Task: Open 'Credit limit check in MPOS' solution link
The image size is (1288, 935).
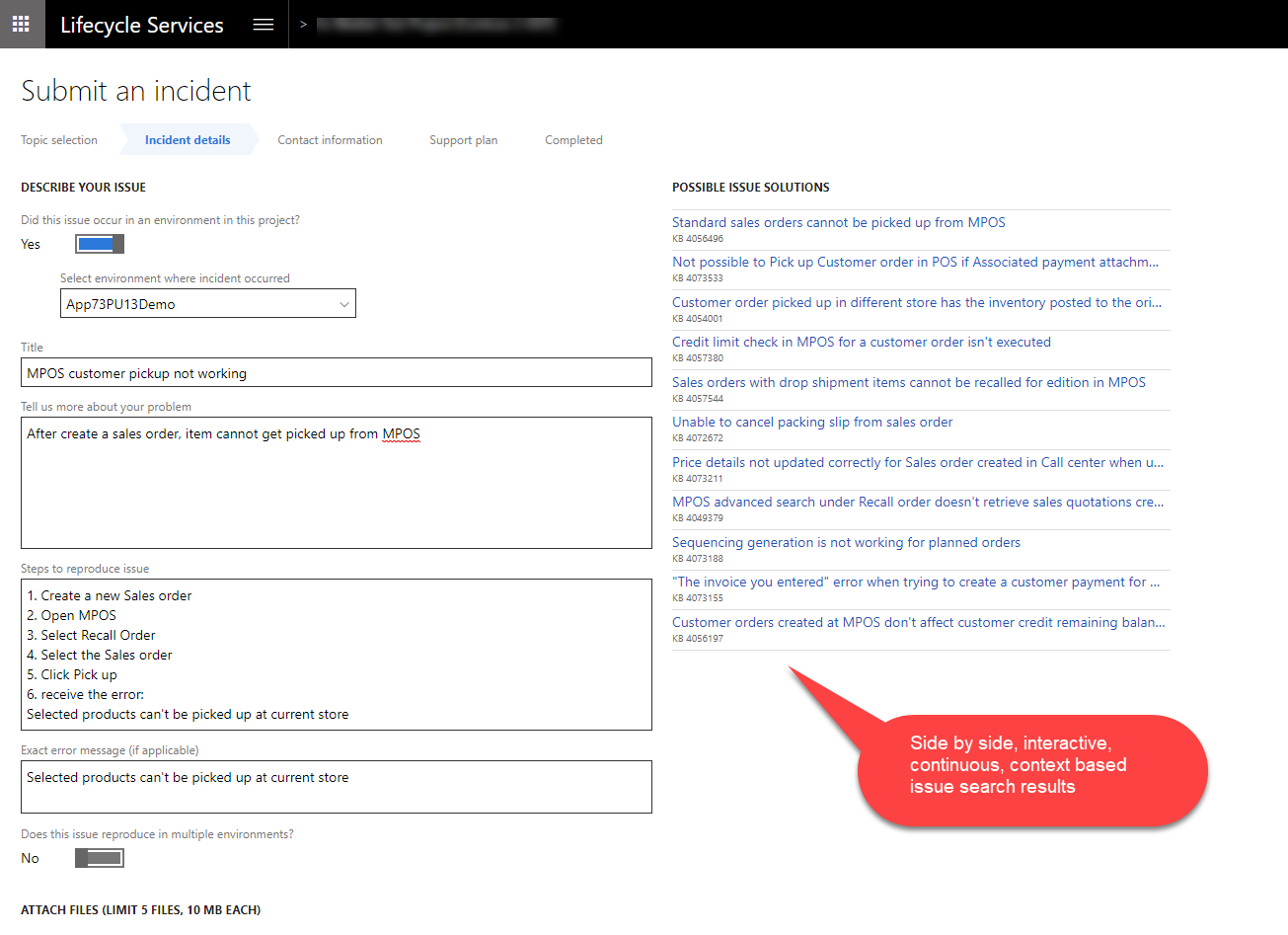Action: point(861,342)
